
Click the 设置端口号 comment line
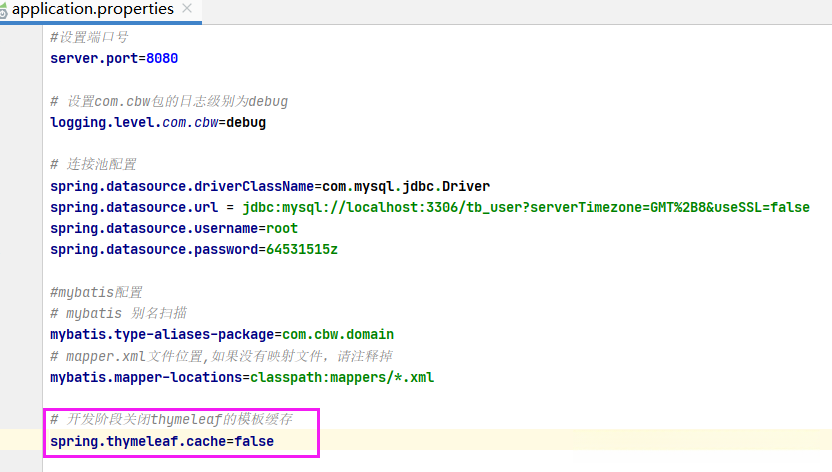tap(89, 38)
